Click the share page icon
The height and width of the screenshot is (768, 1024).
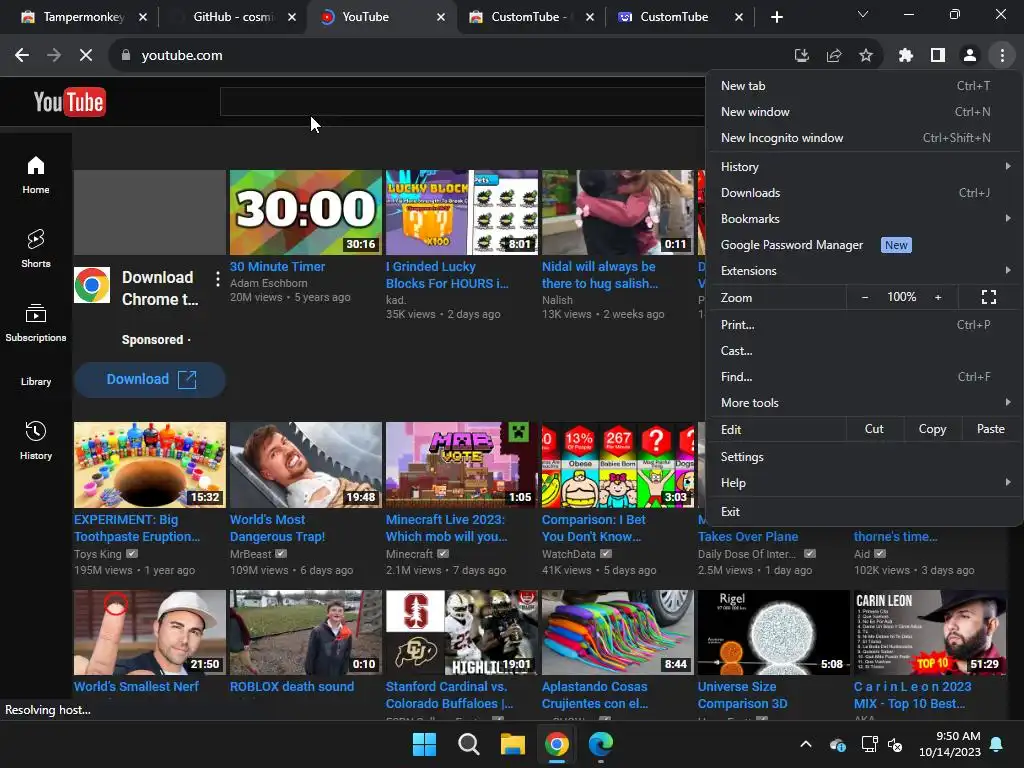833,56
